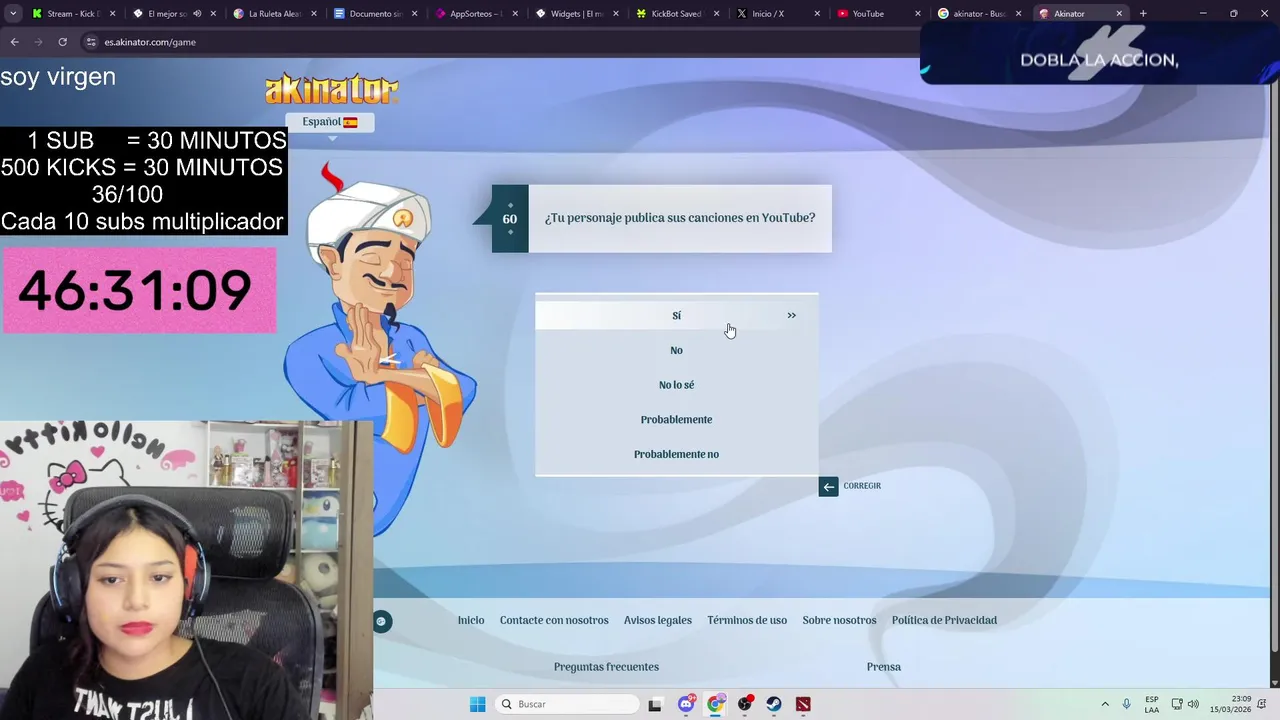The width and height of the screenshot is (1280, 720).
Task: Go forward in browser history
Action: tap(38, 42)
